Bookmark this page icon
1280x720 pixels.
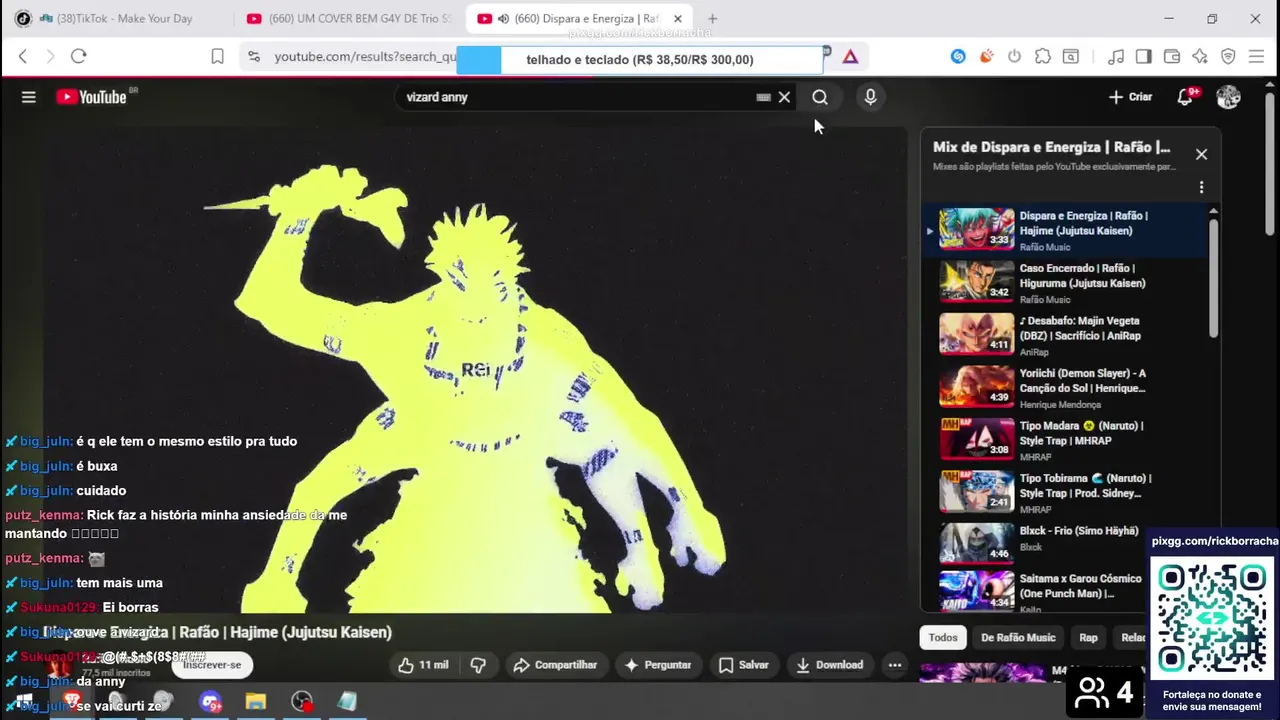(217, 57)
